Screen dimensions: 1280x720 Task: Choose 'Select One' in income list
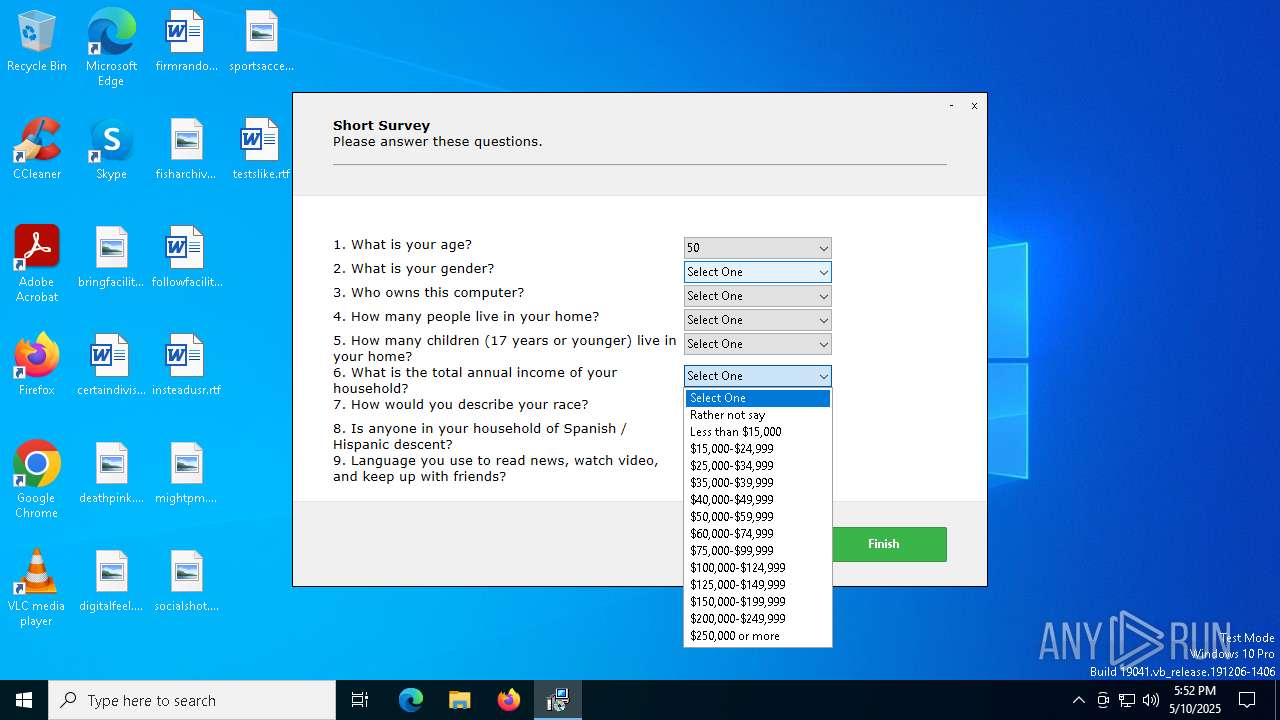coord(758,398)
